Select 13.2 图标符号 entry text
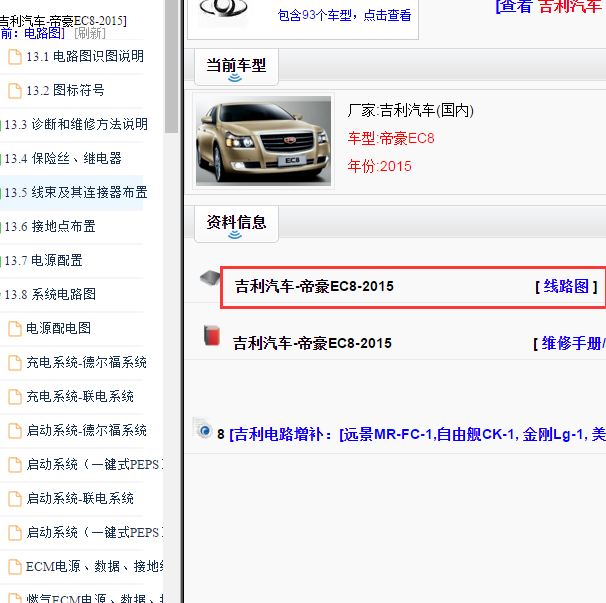Viewport: 606px width, 603px height. tap(65, 90)
